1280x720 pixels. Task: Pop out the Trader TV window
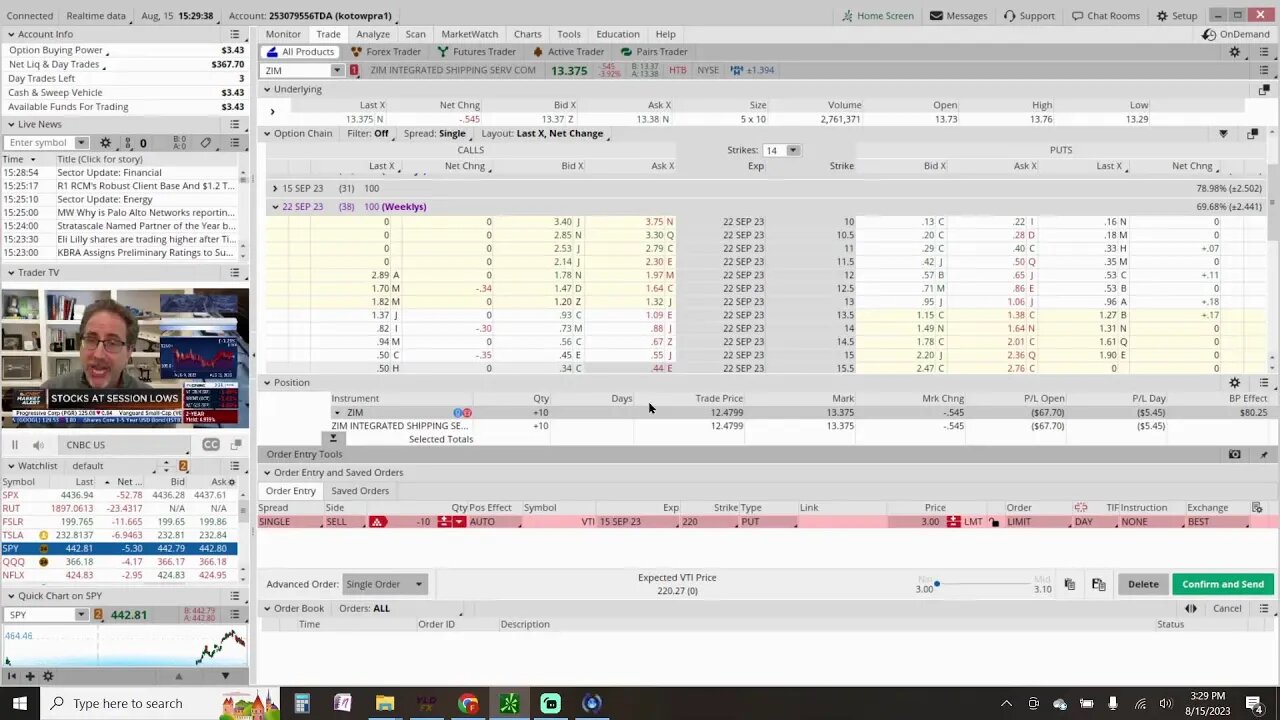(236, 445)
